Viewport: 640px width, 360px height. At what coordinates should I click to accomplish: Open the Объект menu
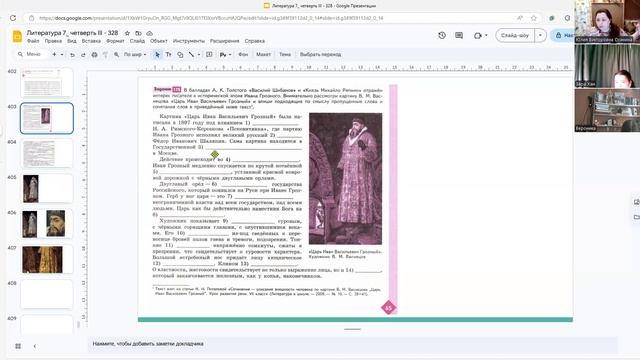click(x=159, y=41)
